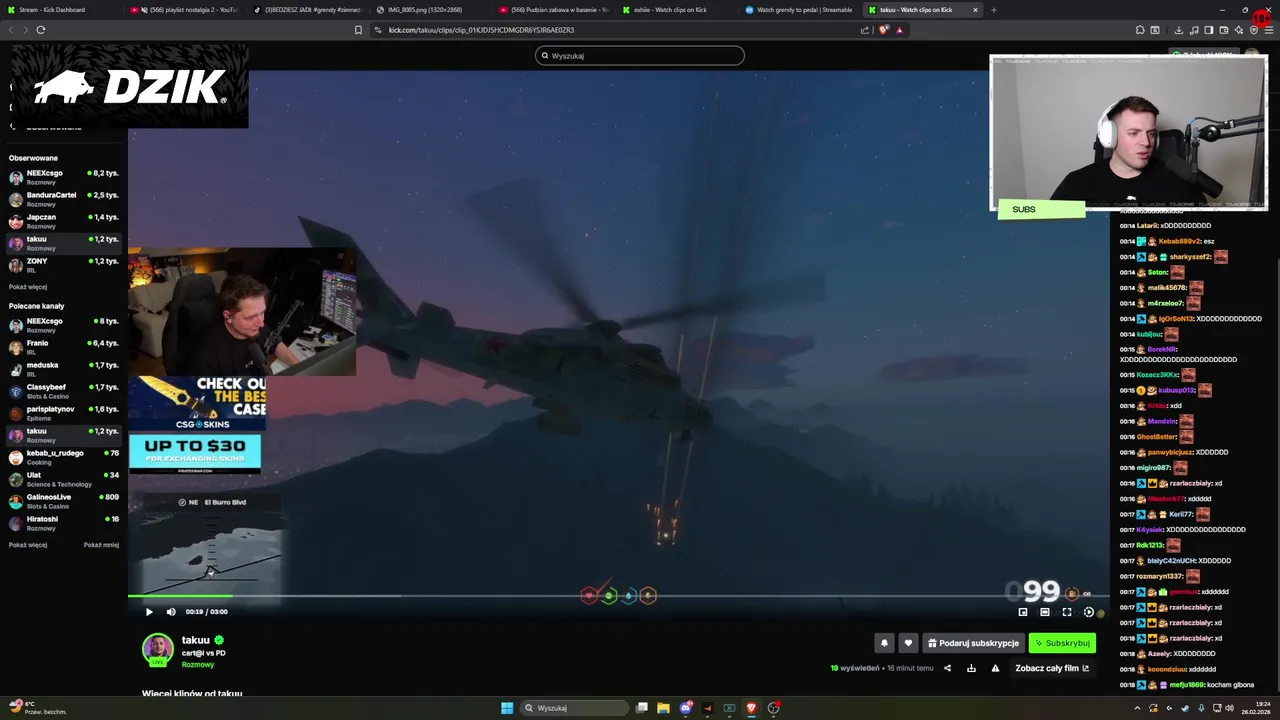Play the clip with the play button
This screenshot has height=720, width=1280.
pyautogui.click(x=149, y=612)
